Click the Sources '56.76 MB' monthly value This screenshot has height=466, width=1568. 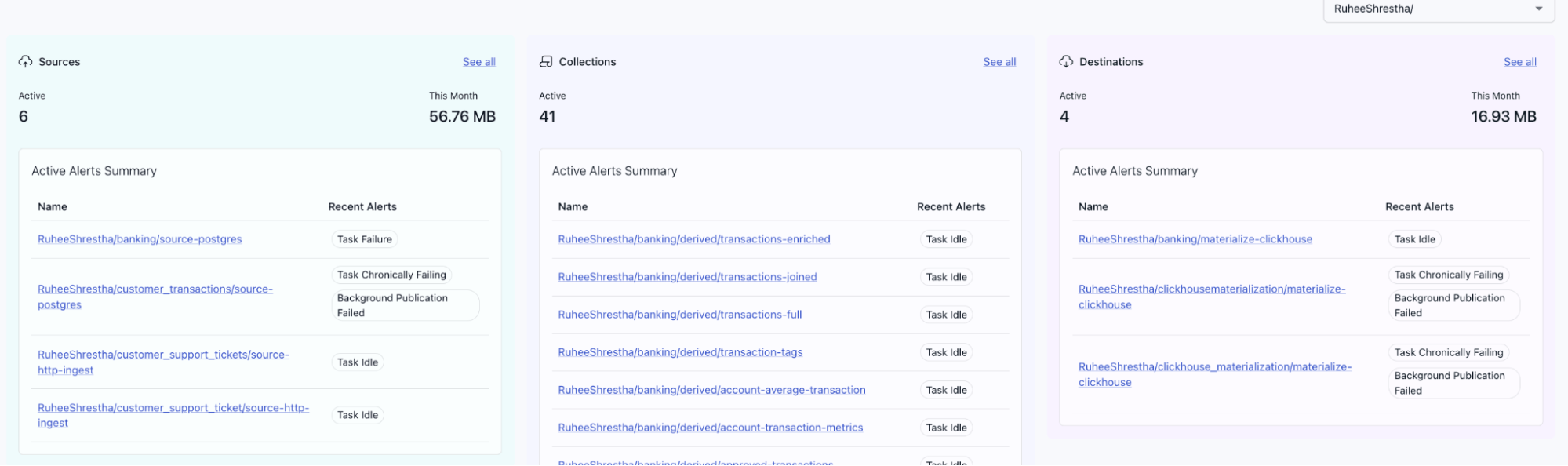[x=462, y=116]
